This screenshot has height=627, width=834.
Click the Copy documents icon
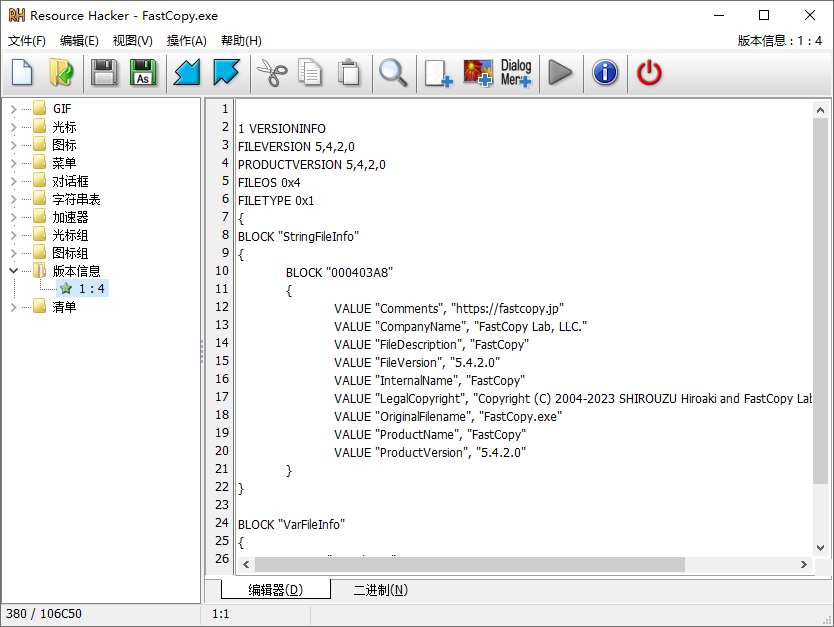pyautogui.click(x=310, y=73)
